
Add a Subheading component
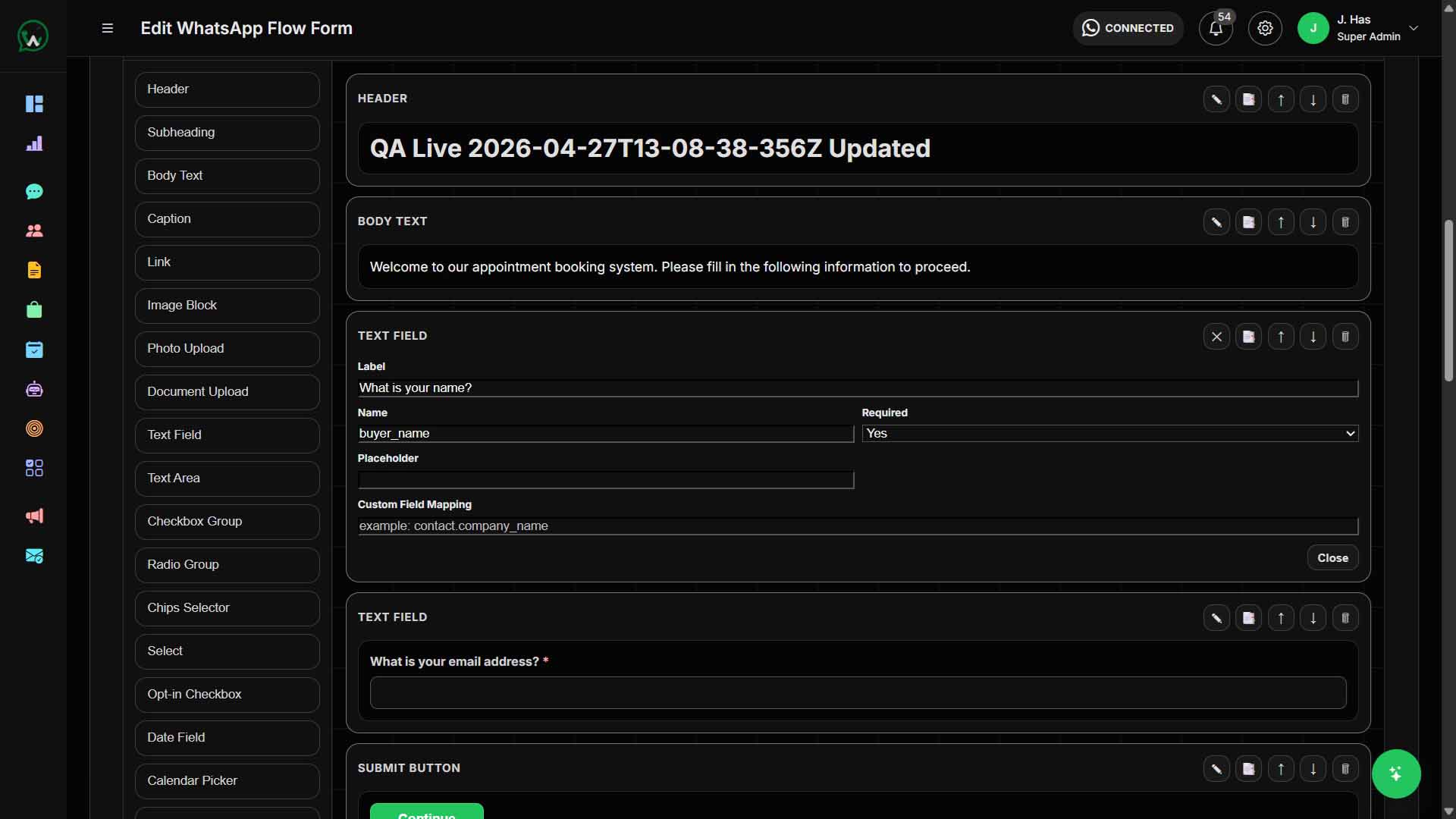coord(227,133)
